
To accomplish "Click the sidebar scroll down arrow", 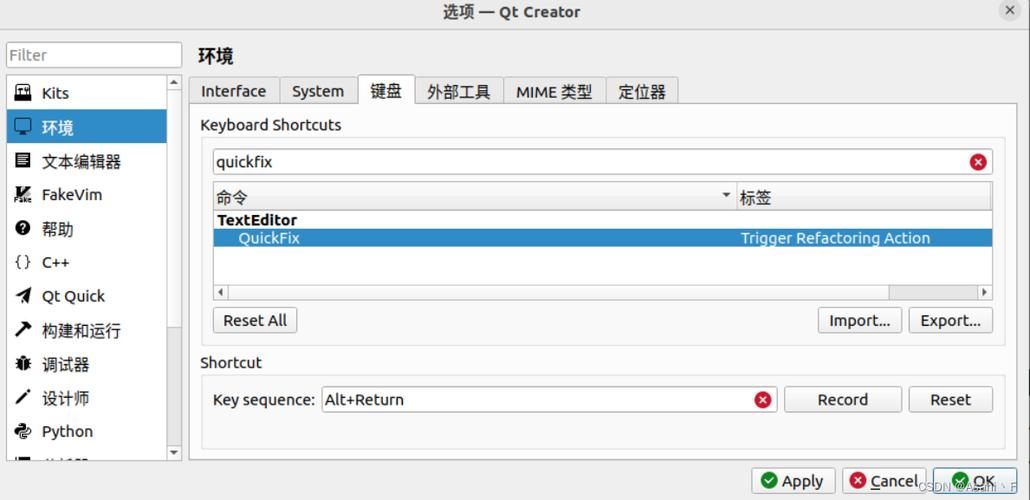I will tap(174, 453).
